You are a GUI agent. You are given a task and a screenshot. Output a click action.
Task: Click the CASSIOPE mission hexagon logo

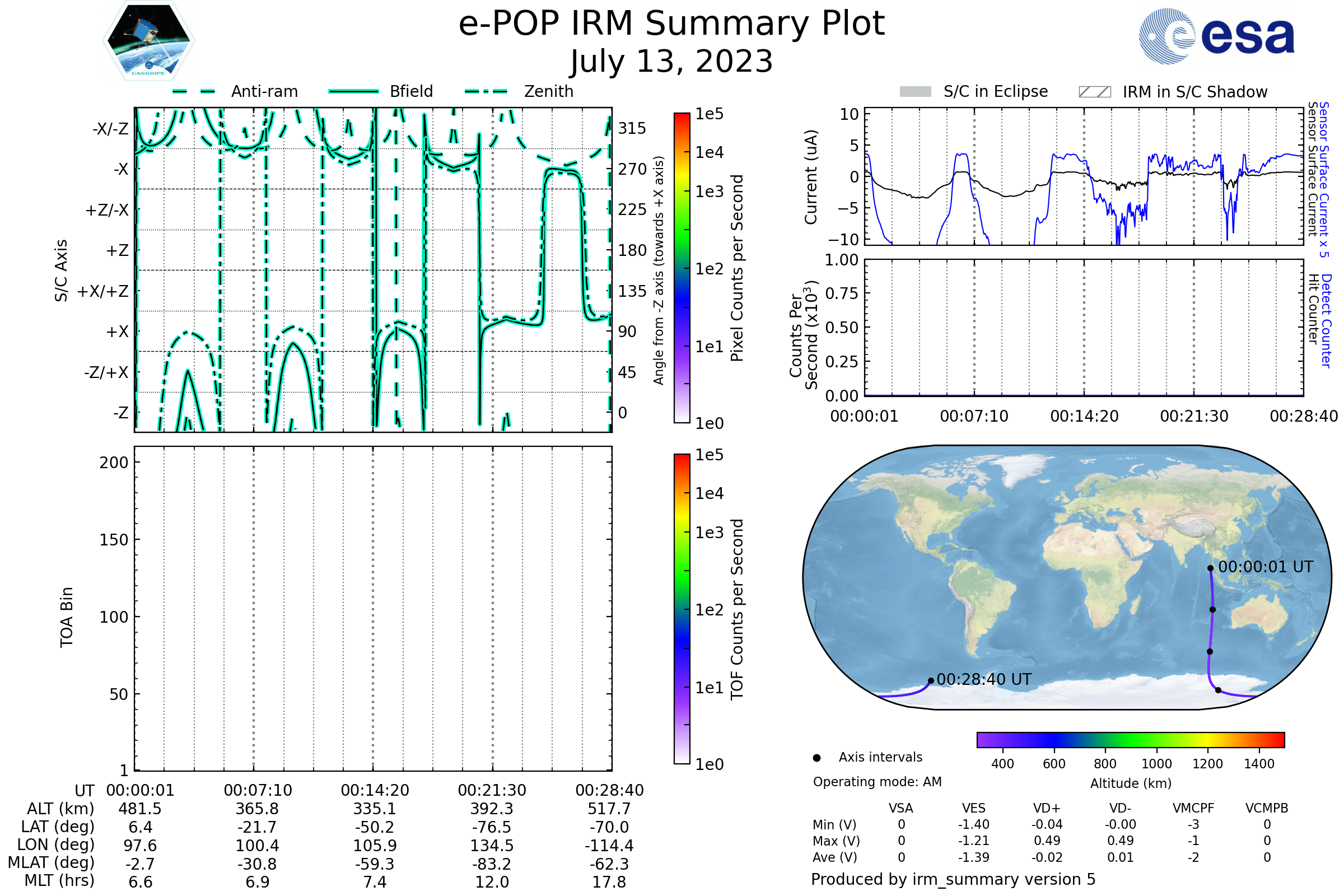pyautogui.click(x=148, y=41)
